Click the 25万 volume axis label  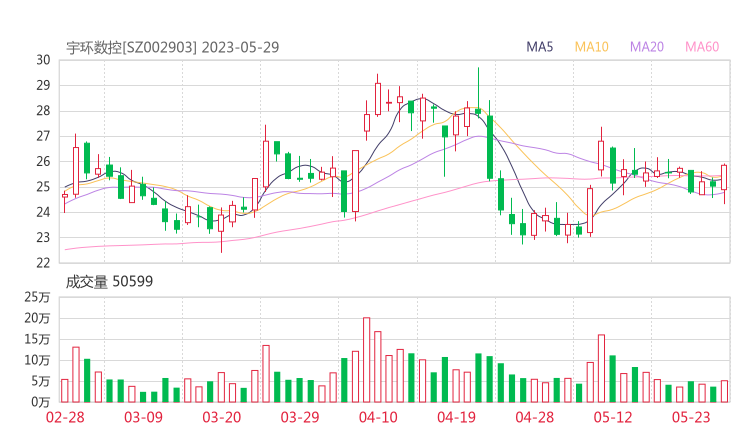[37, 297]
